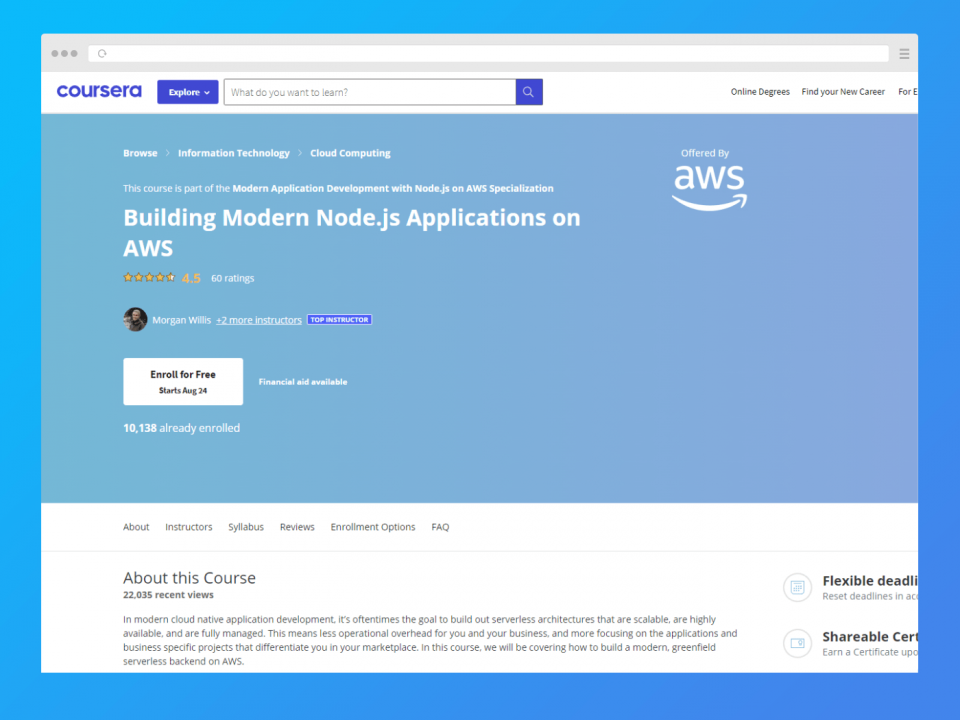Click the course title heading
The image size is (960, 720).
tap(351, 233)
